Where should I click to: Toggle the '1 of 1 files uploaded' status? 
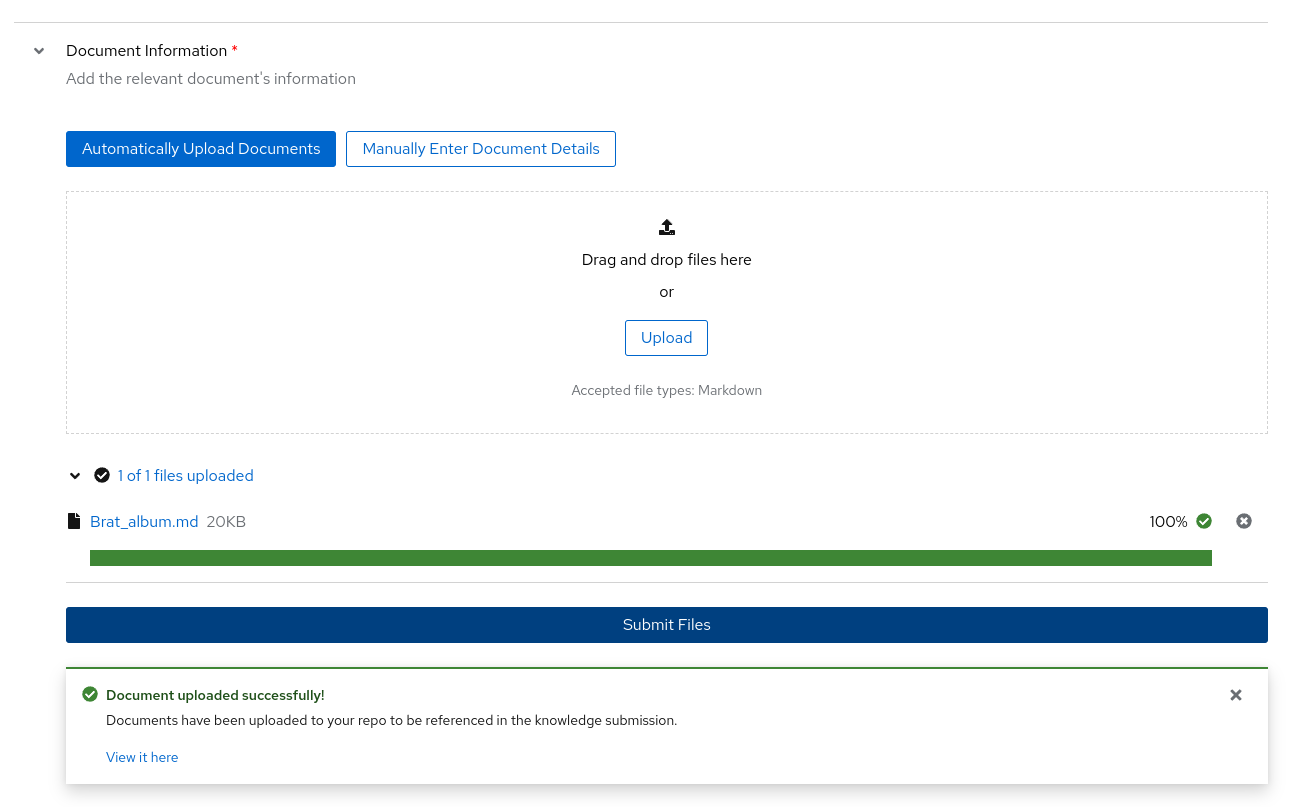pyautogui.click(x=185, y=476)
